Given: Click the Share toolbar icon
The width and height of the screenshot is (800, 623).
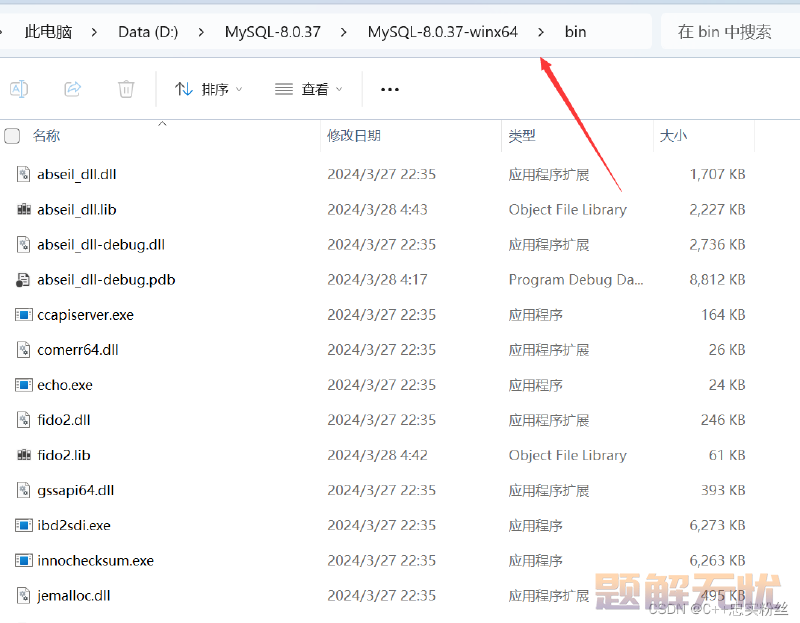Looking at the screenshot, I should 73,89.
